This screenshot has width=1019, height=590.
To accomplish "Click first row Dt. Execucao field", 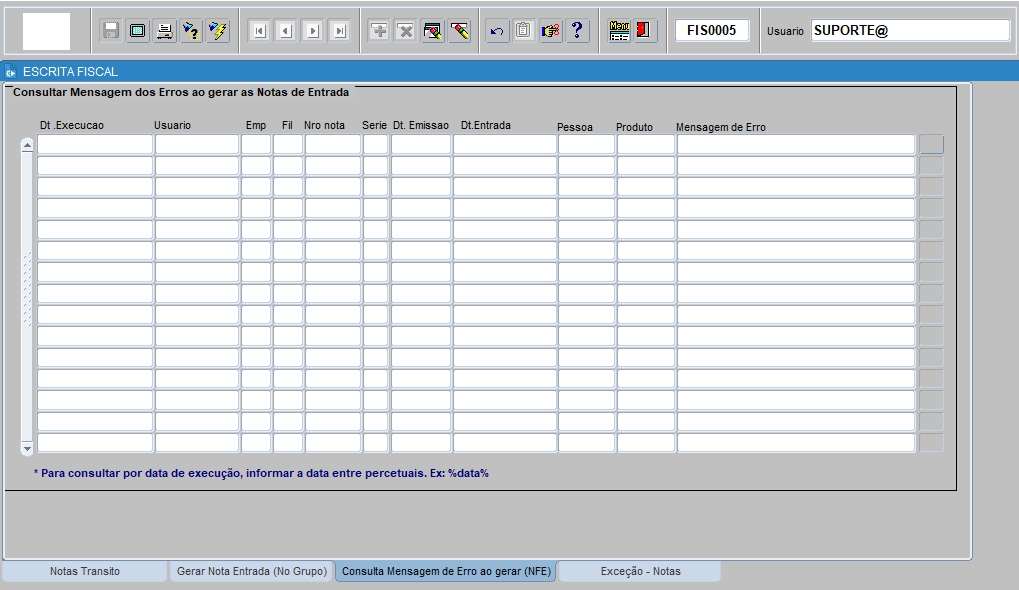I will 95,145.
